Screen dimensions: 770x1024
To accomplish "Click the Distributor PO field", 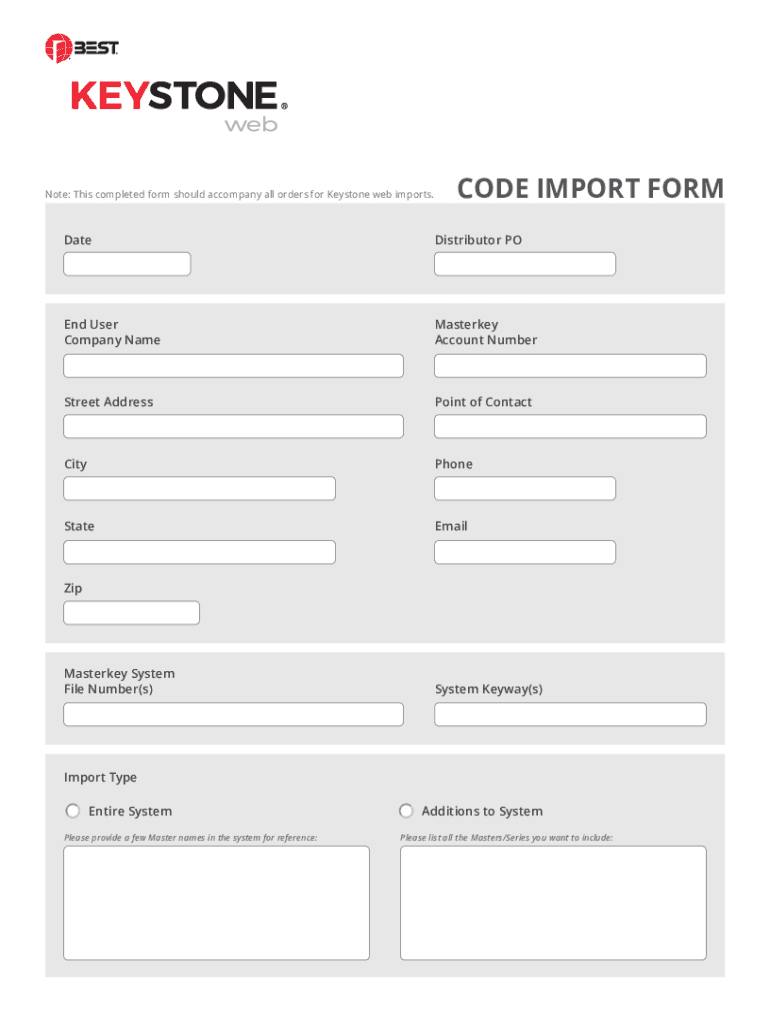I will coord(525,264).
